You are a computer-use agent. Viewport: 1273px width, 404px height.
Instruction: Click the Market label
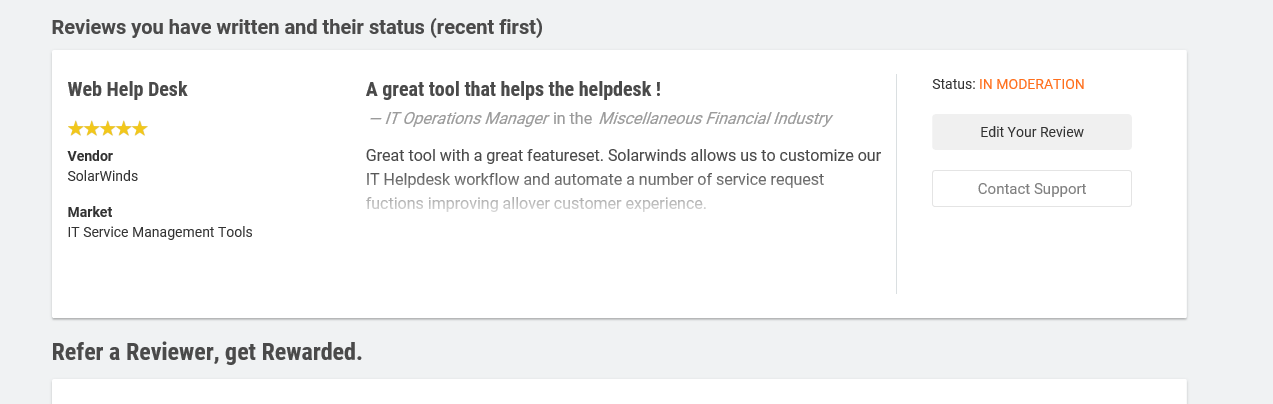click(89, 212)
